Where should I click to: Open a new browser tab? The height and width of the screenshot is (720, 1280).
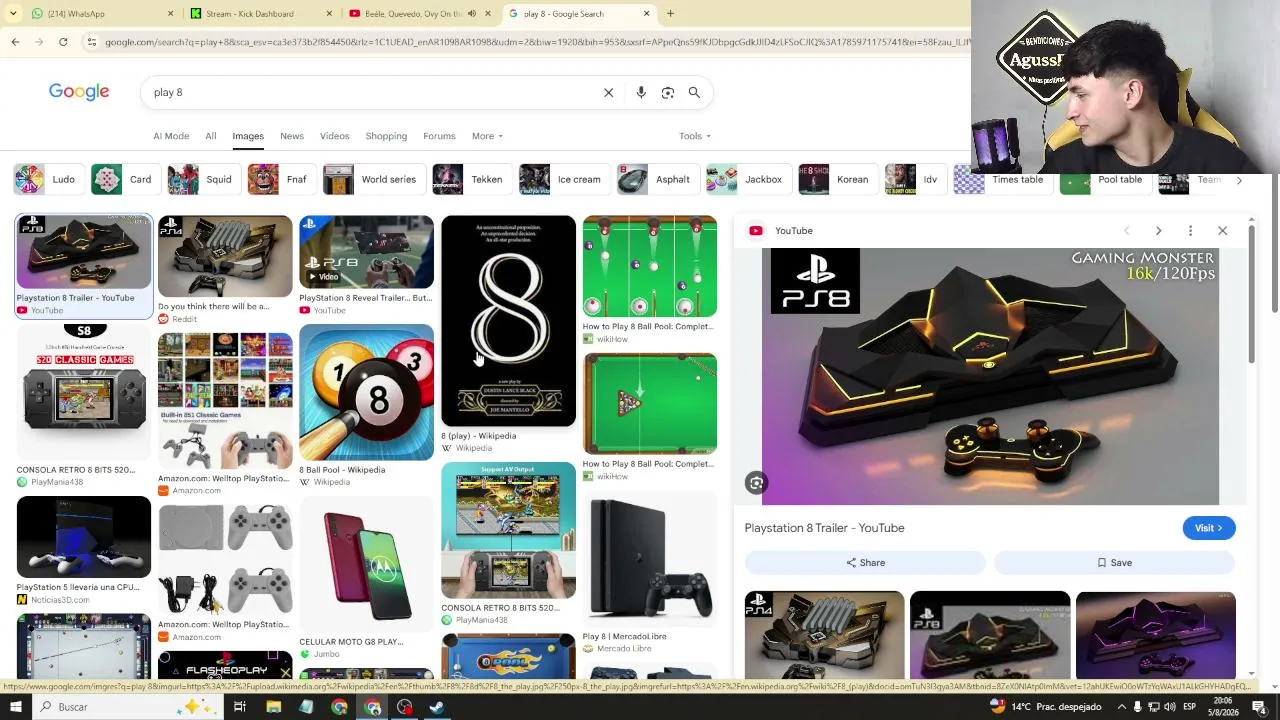[x=670, y=14]
